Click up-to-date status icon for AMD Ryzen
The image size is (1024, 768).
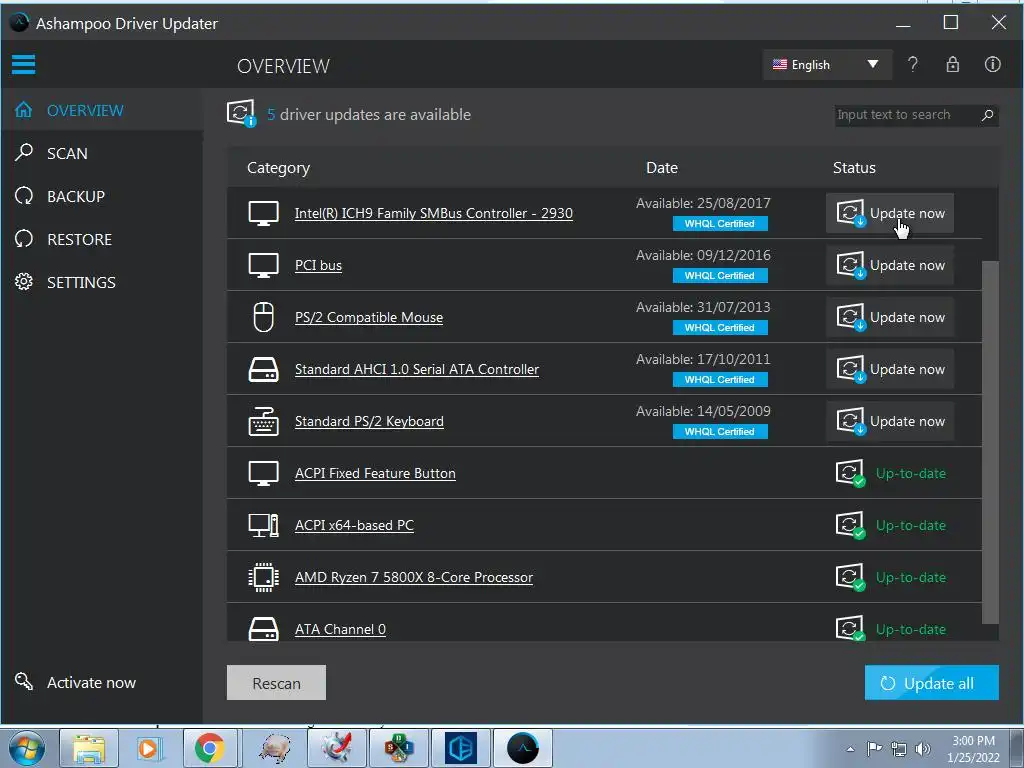(x=850, y=577)
